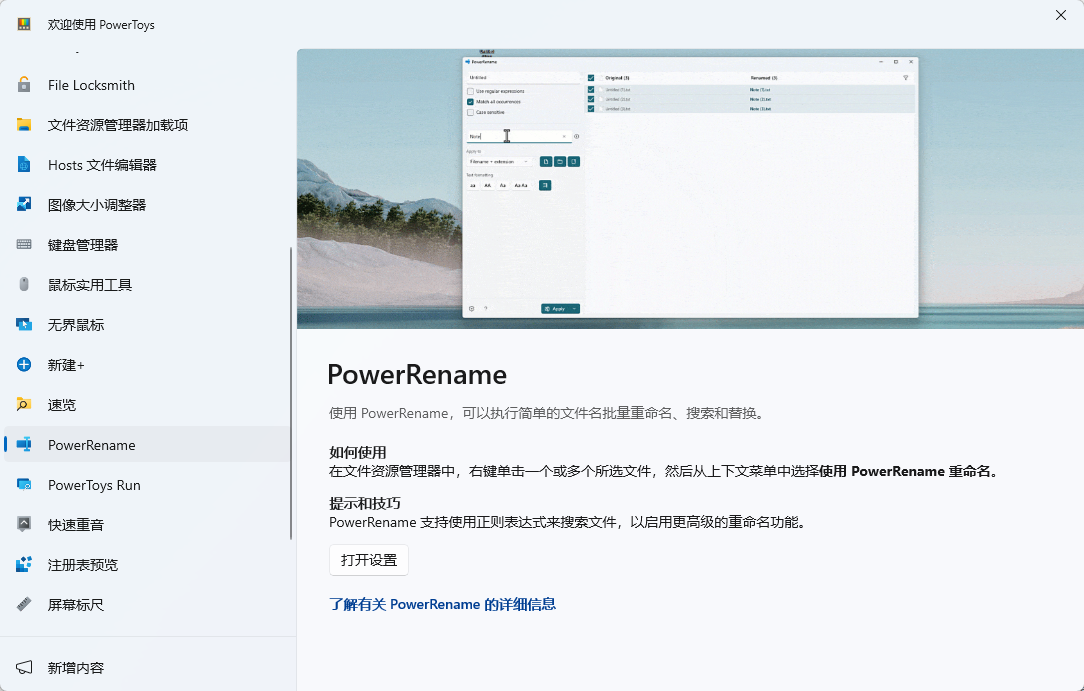Click the Image Resizer icon

tap(24, 205)
